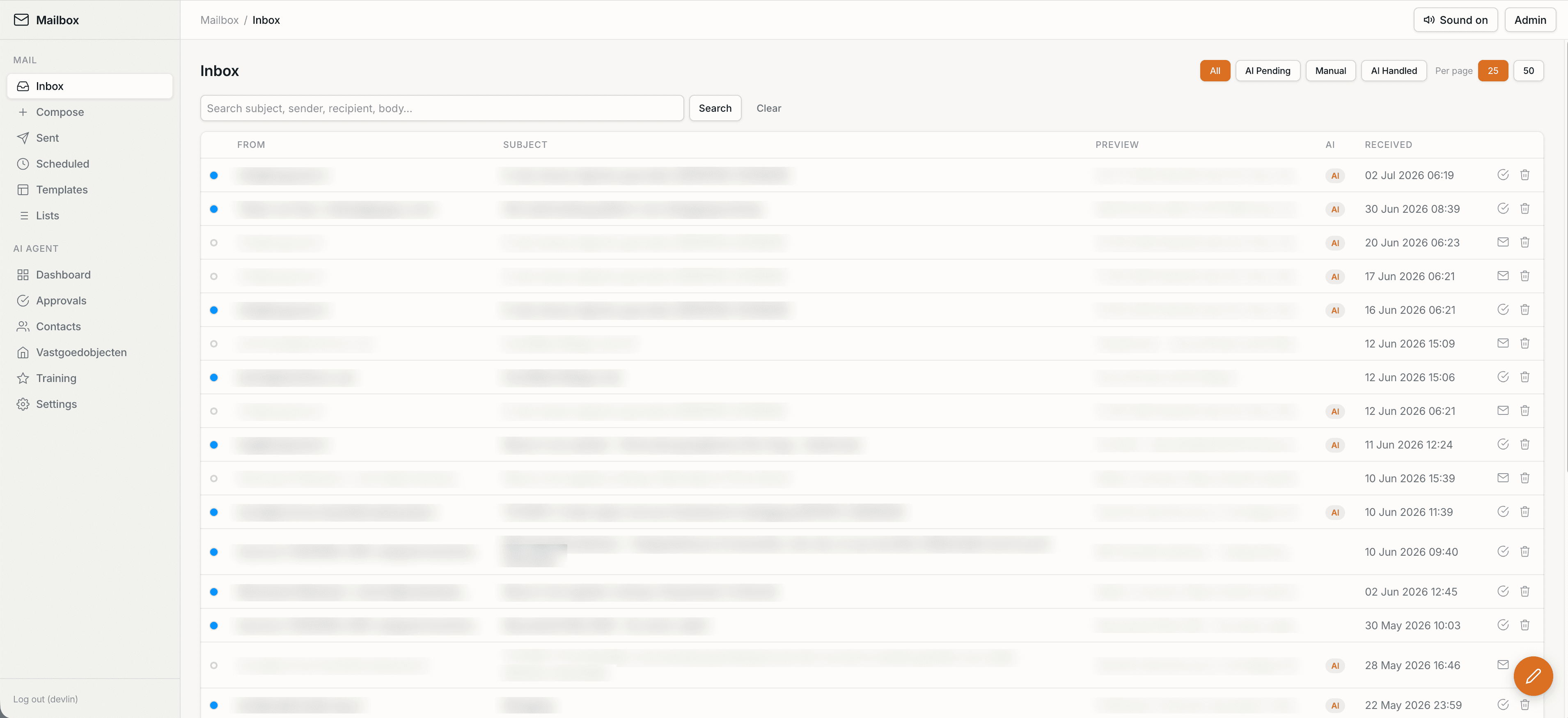Go to Sent mail
This screenshot has width=1568, height=718.
point(89,138)
